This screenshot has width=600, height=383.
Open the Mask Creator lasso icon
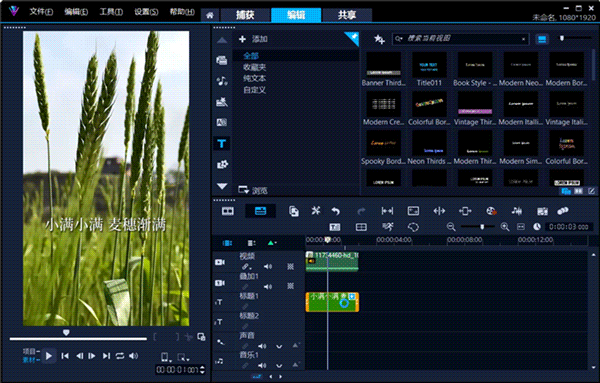413,227
